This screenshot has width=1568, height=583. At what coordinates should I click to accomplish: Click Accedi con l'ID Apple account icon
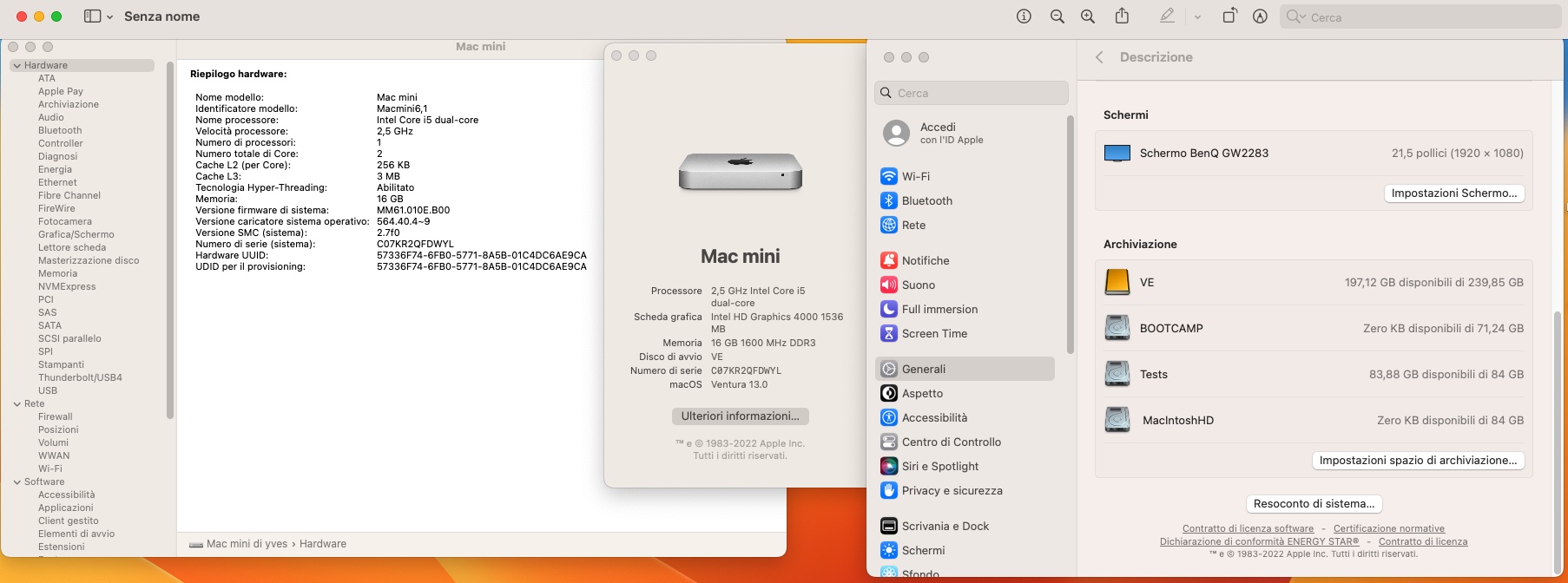(x=896, y=133)
